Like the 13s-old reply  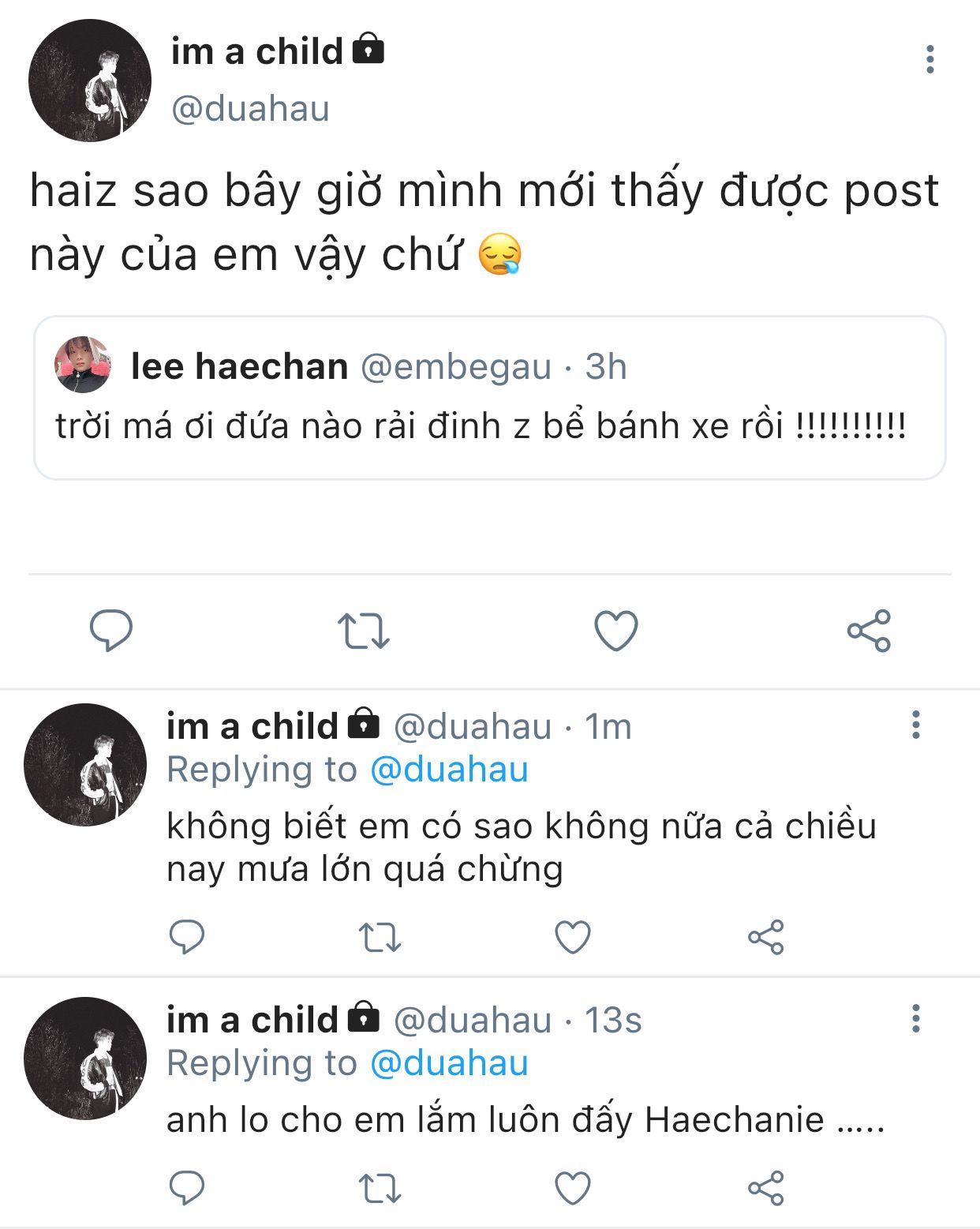[573, 1188]
